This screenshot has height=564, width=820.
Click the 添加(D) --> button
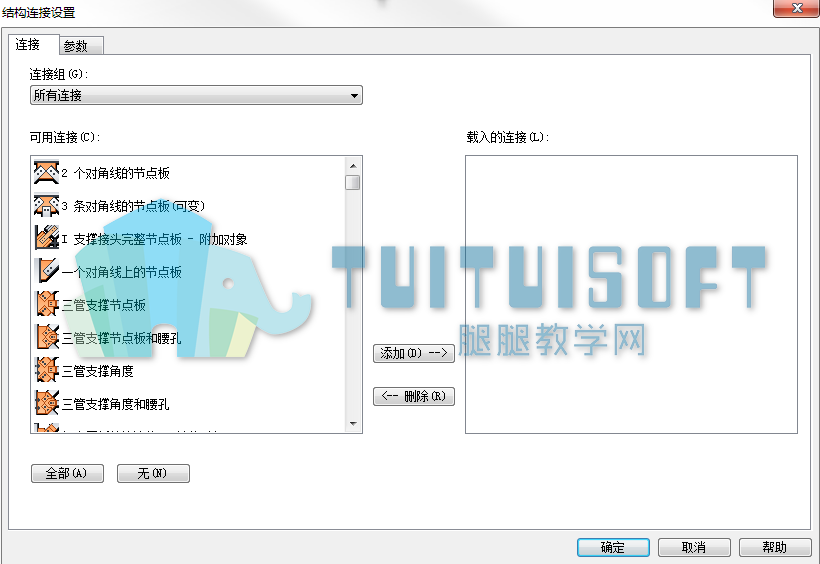pyautogui.click(x=414, y=353)
